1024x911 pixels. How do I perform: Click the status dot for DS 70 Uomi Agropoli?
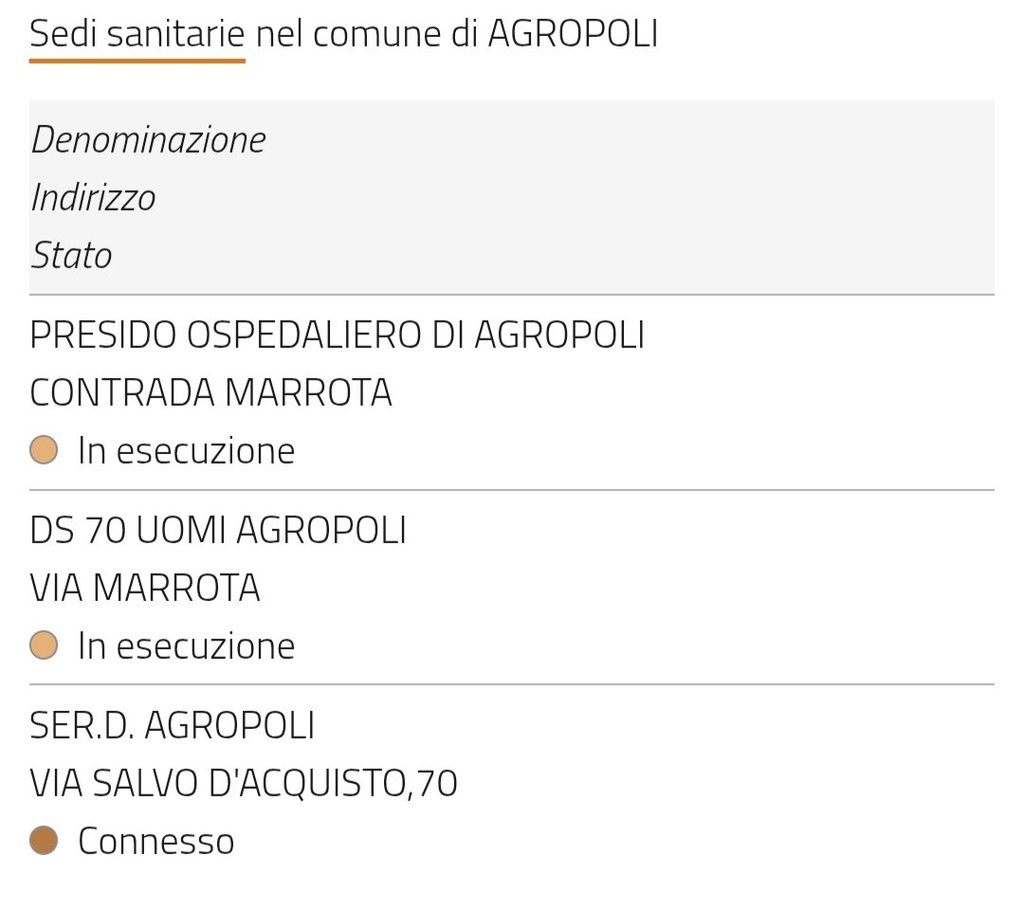(x=44, y=645)
